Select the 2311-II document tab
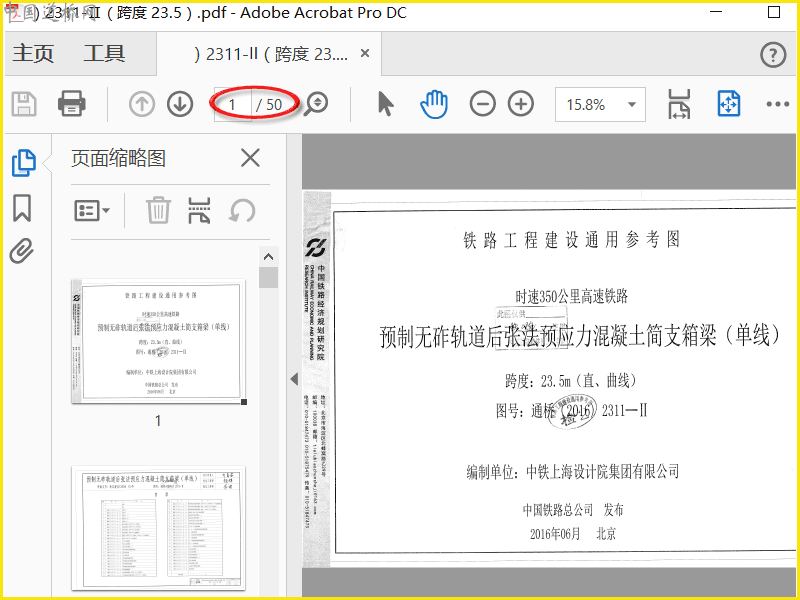Viewport: 800px width, 600px height. click(x=270, y=54)
